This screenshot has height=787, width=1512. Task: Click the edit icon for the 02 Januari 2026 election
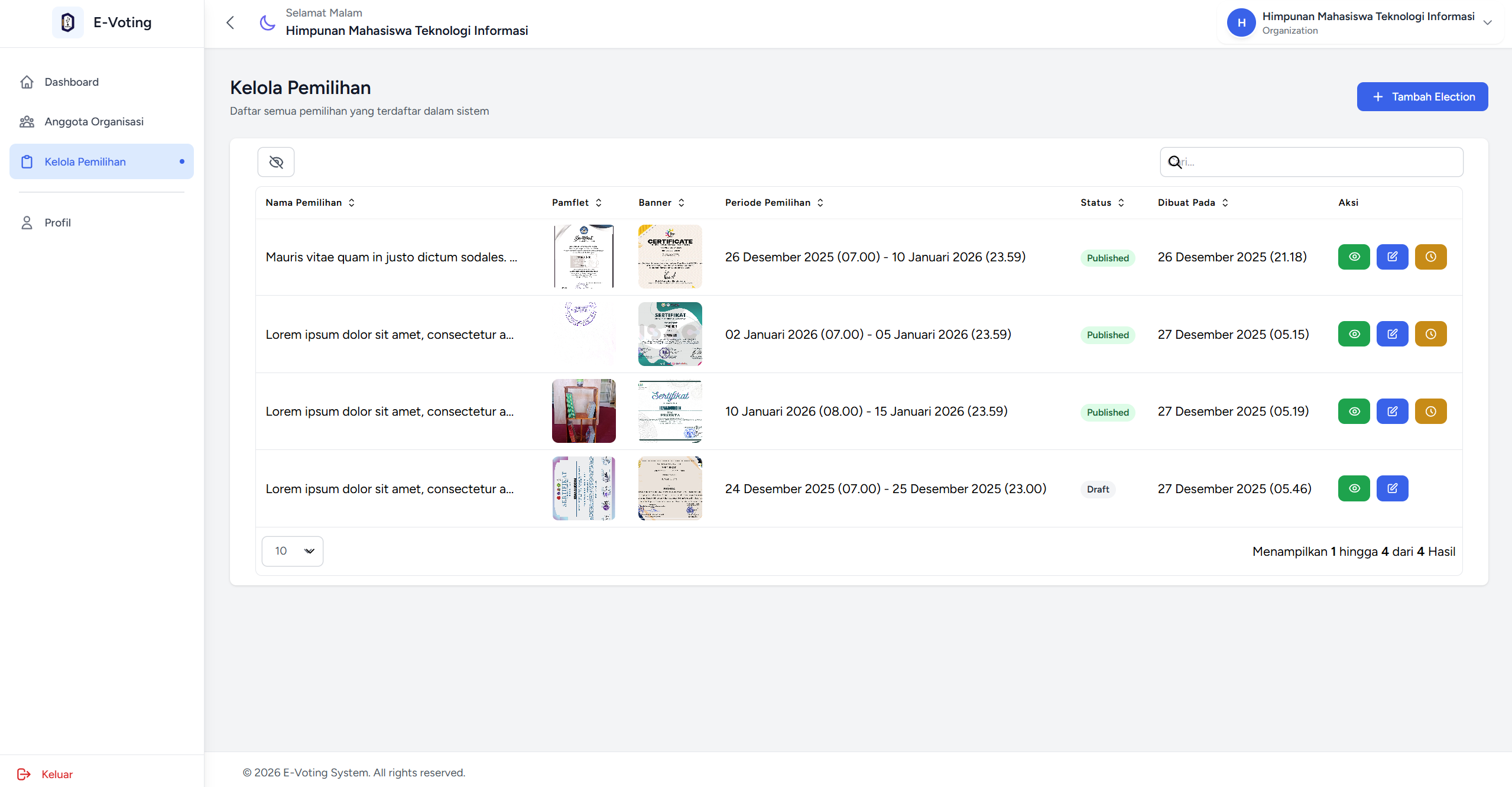point(1392,334)
